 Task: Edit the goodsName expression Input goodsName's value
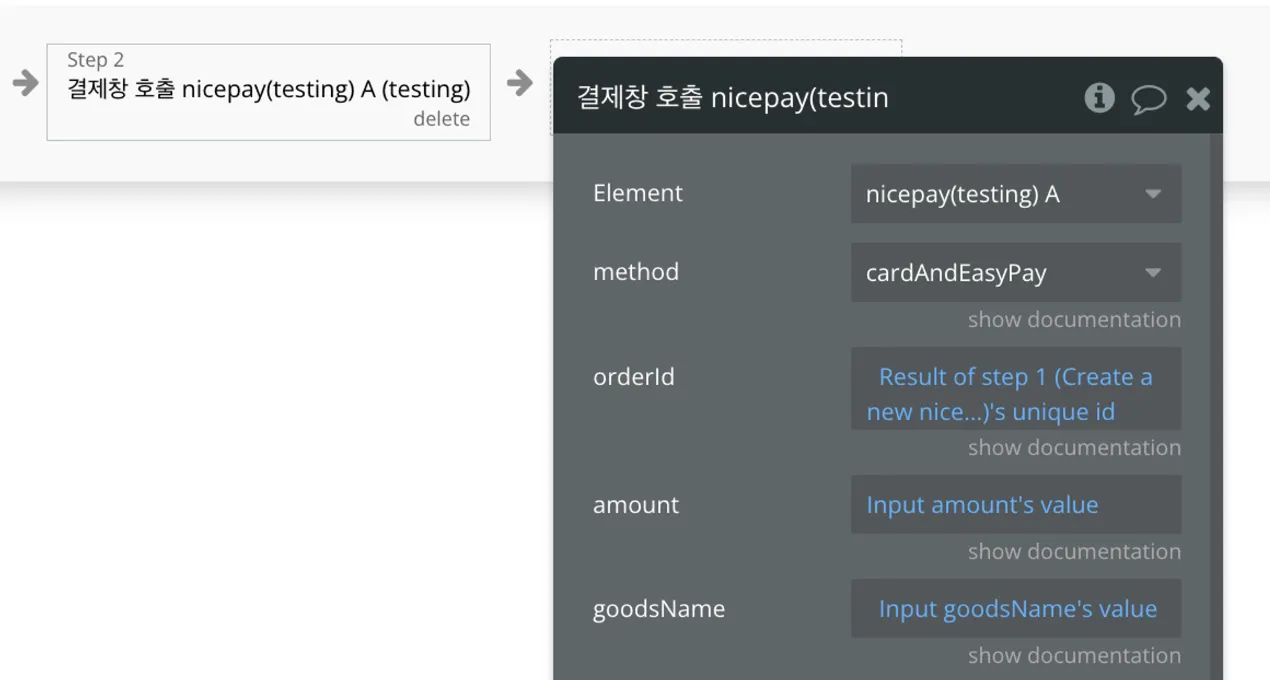click(1016, 609)
